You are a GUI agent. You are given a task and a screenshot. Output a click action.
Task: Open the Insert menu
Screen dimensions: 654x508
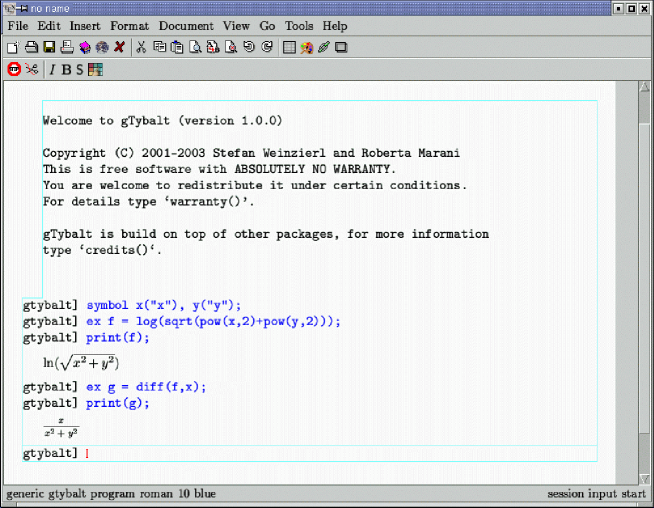[x=85, y=26]
